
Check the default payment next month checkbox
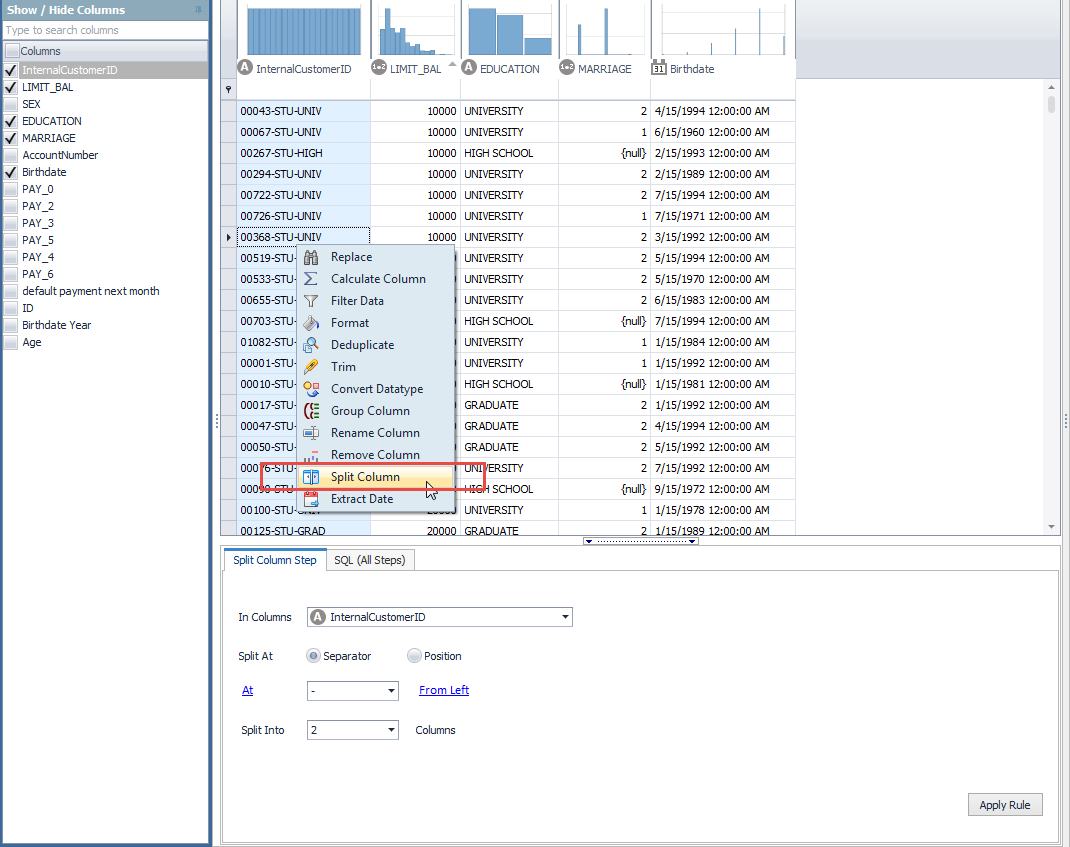pos(11,291)
